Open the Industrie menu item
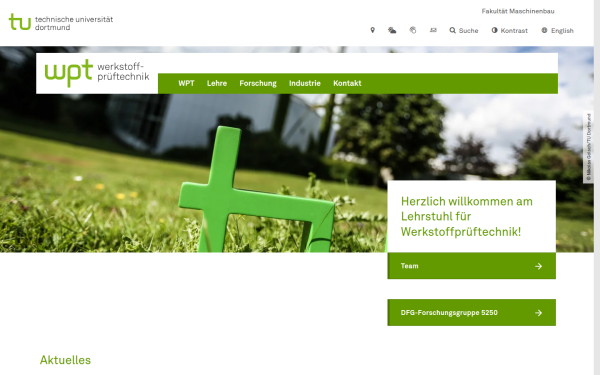 tap(305, 83)
